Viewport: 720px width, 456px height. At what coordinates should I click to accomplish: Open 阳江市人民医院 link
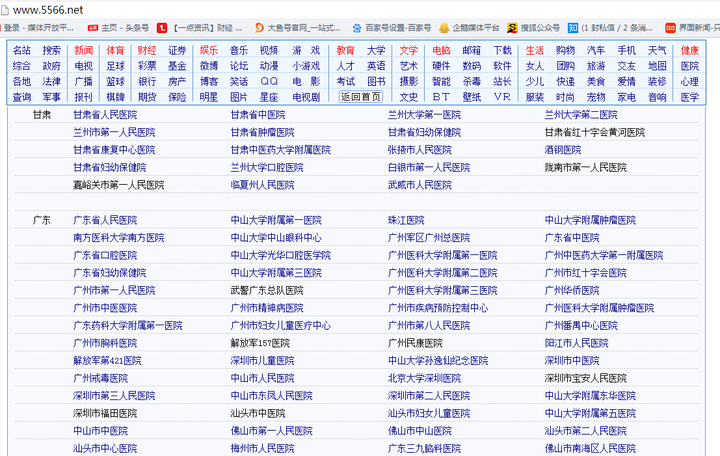pyautogui.click(x=576, y=343)
